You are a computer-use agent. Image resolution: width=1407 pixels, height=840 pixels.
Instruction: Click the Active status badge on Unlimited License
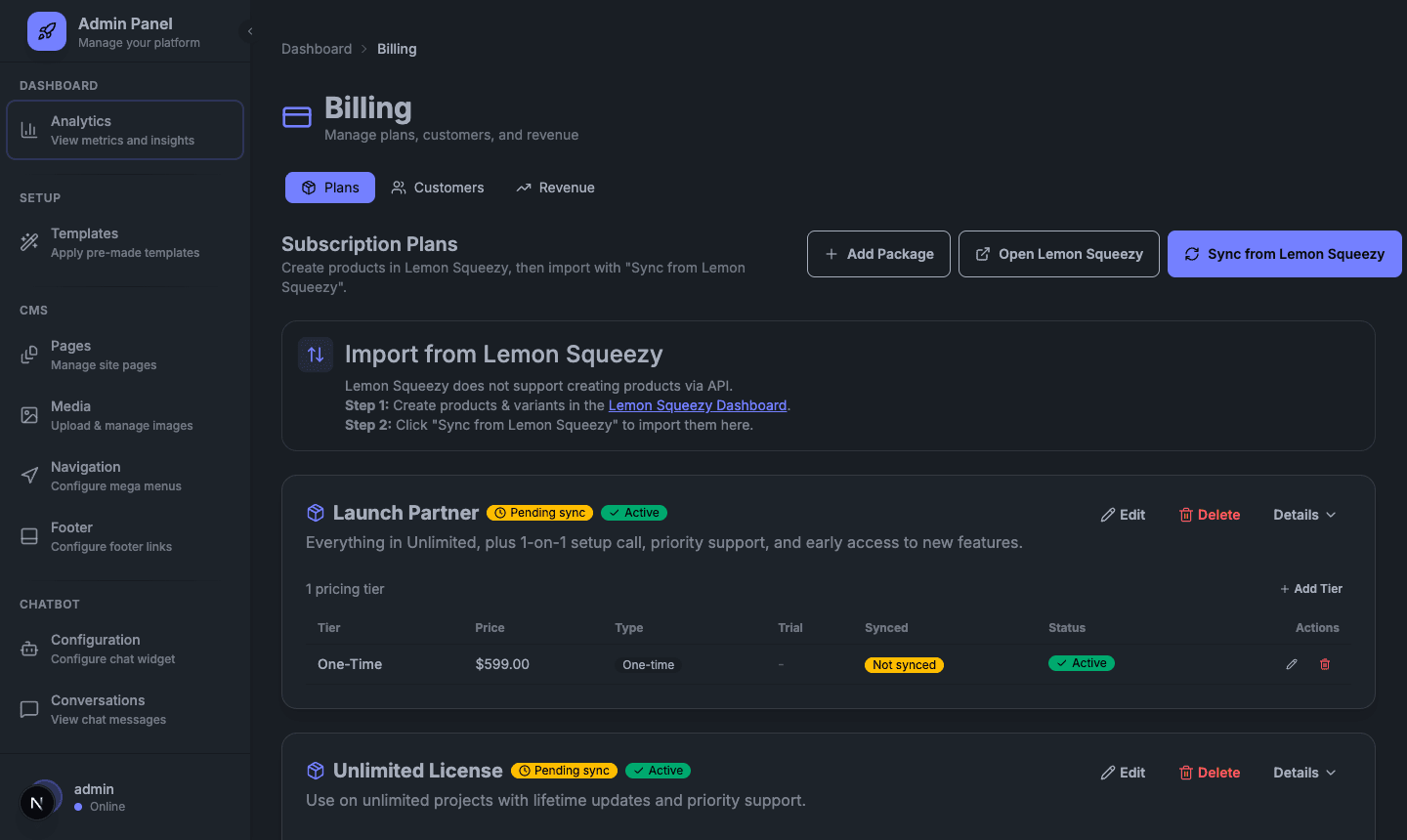[658, 770]
